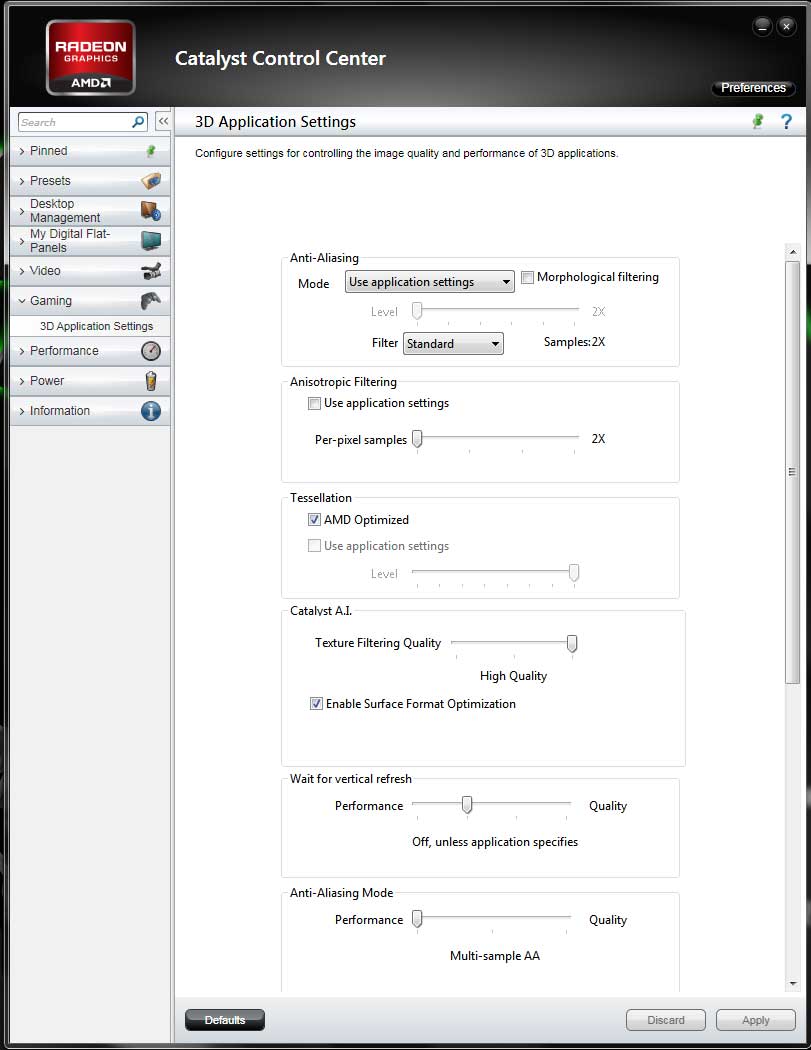Minimize the Catalyst Control Center window
The width and height of the screenshot is (811, 1050).
762,27
